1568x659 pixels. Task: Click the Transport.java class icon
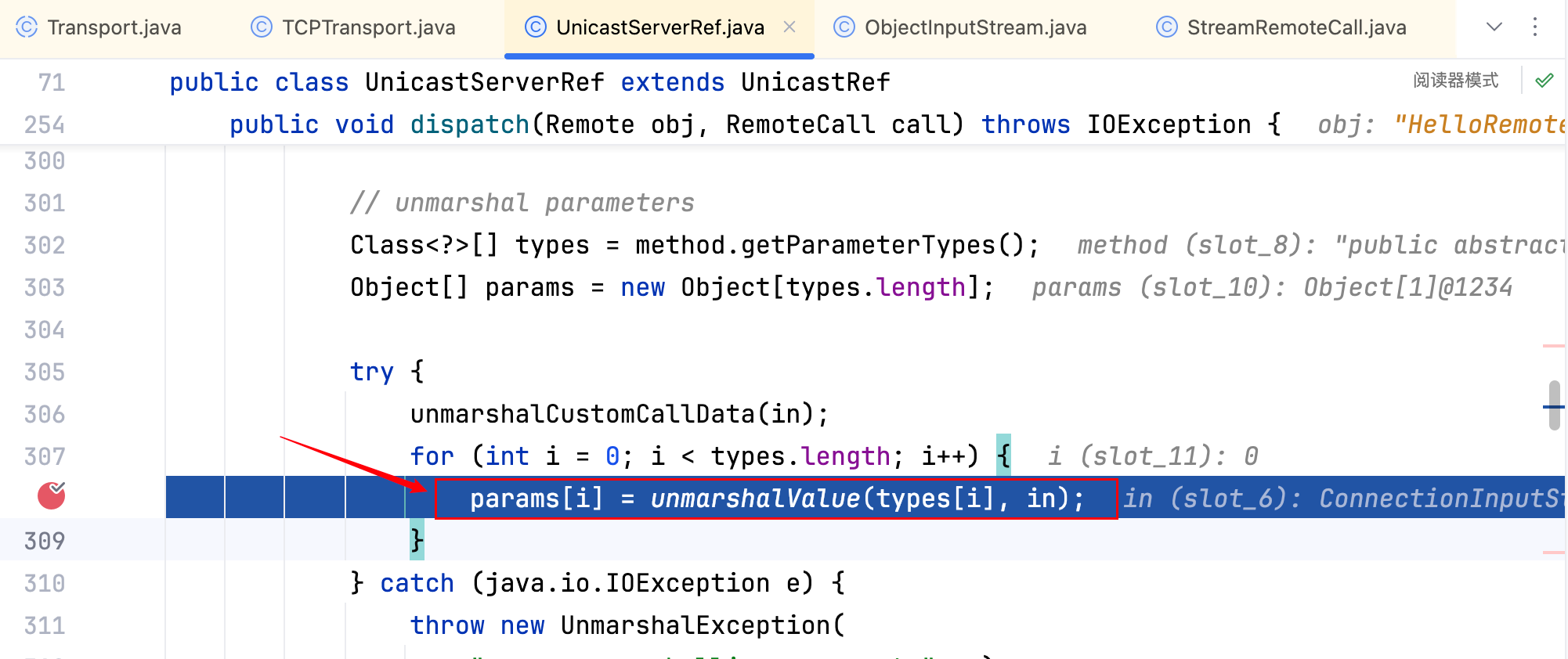(x=27, y=27)
